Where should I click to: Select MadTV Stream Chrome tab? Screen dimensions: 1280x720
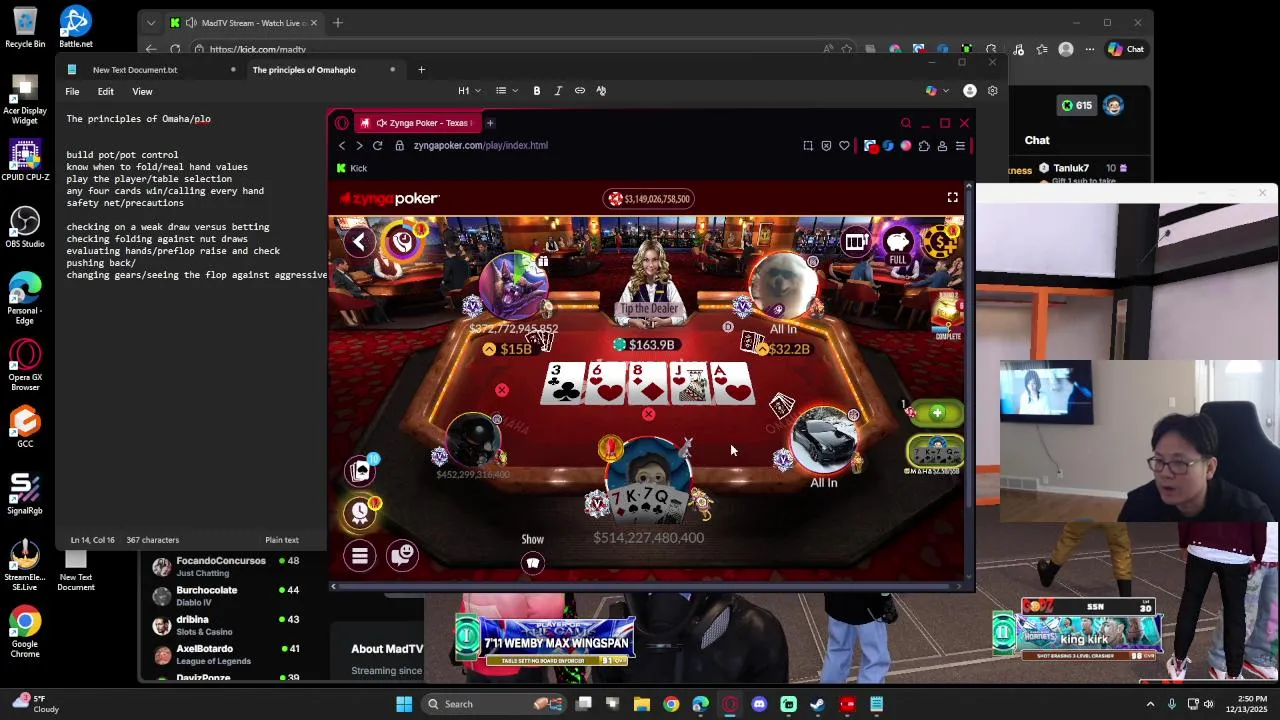coord(244,23)
